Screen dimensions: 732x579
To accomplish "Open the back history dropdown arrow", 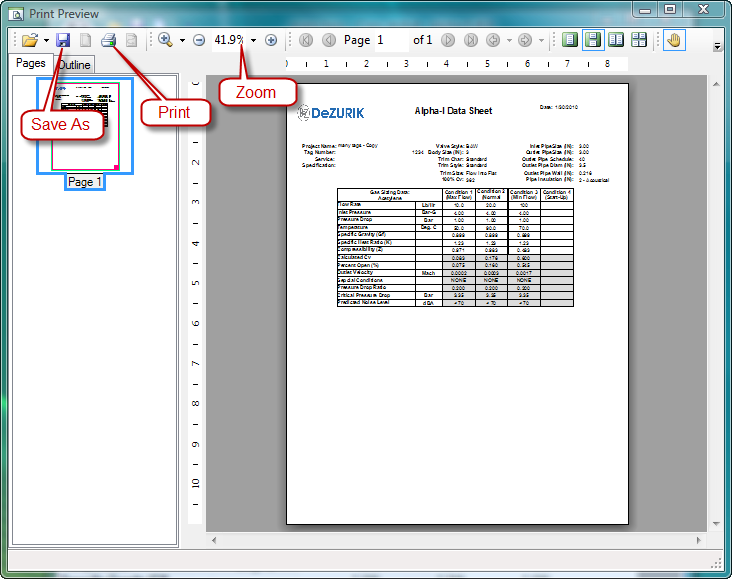I will pyautogui.click(x=509, y=41).
